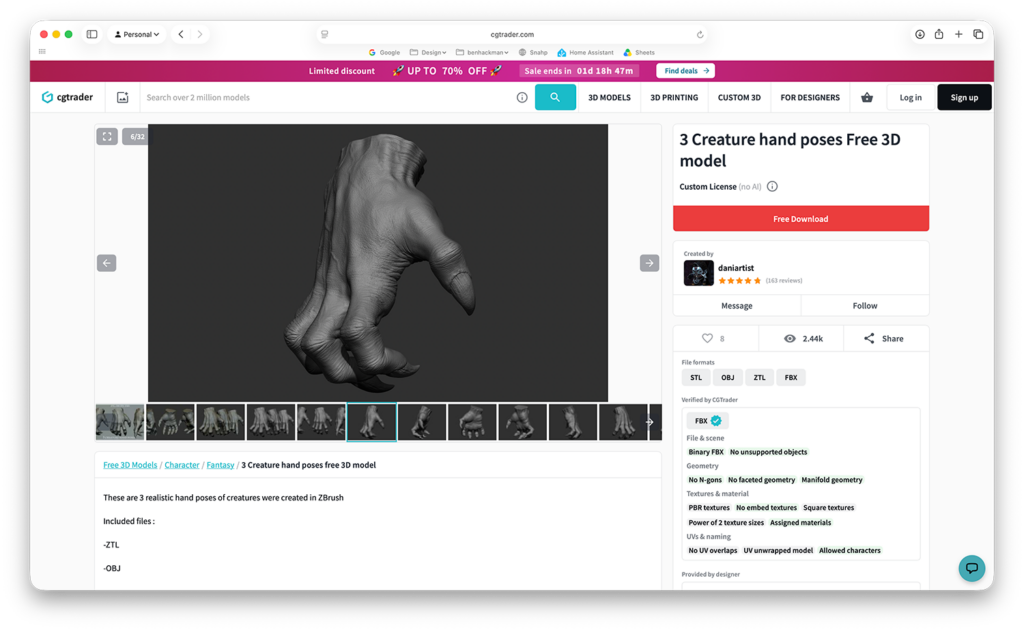This screenshot has height=630, width=1024.
Task: Enter fullscreen image viewer
Action: click(x=107, y=136)
